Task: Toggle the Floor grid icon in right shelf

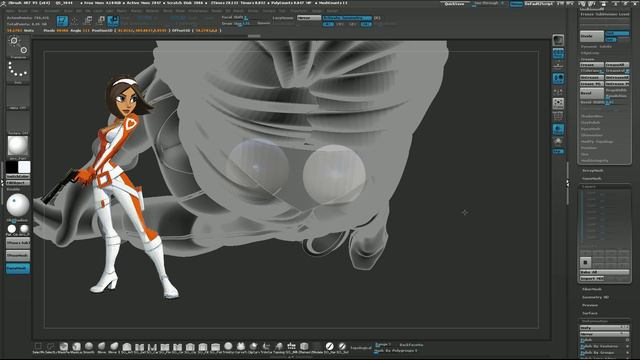Action: point(558,65)
